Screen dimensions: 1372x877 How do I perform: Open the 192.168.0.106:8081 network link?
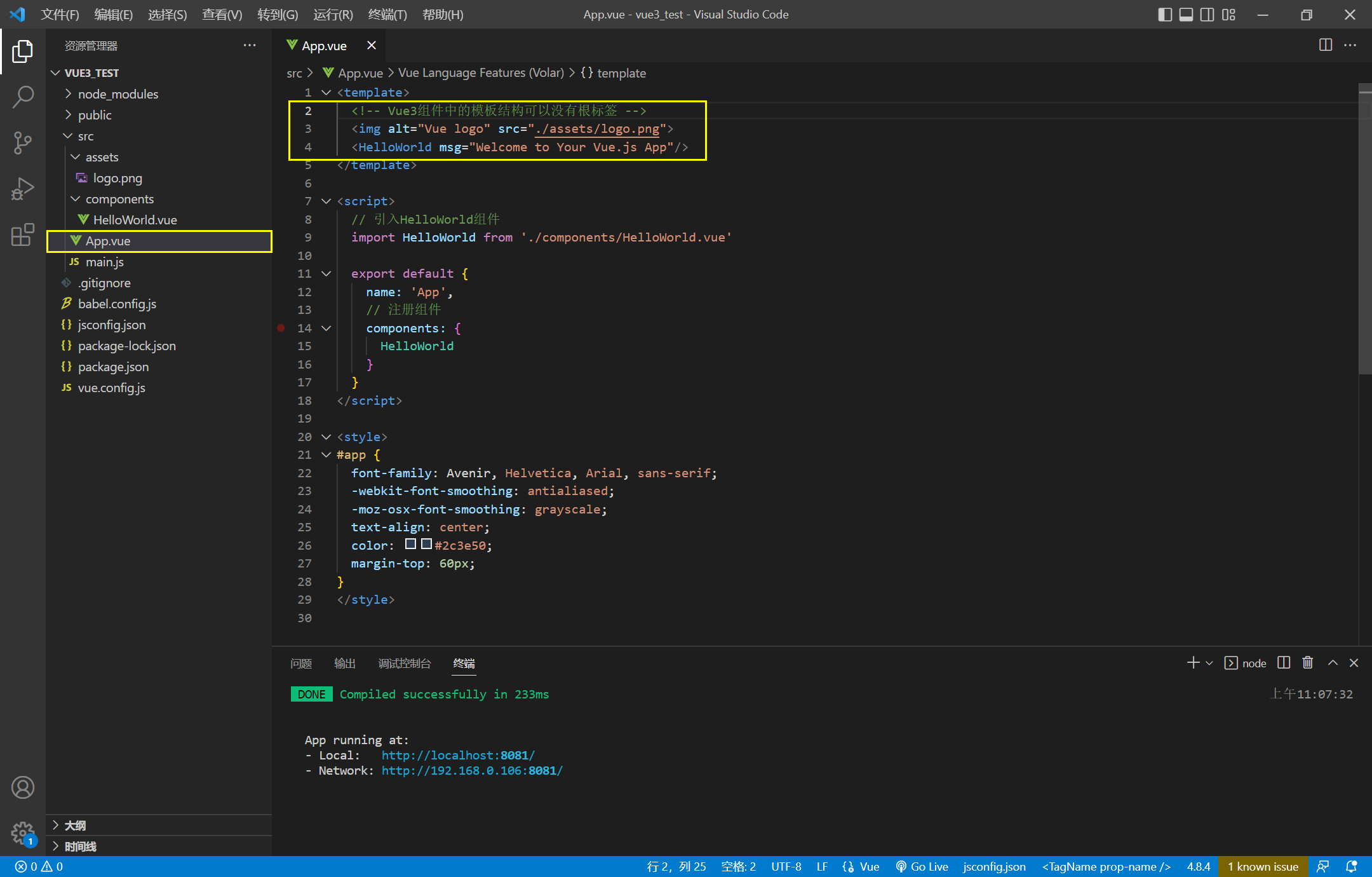pos(472,770)
